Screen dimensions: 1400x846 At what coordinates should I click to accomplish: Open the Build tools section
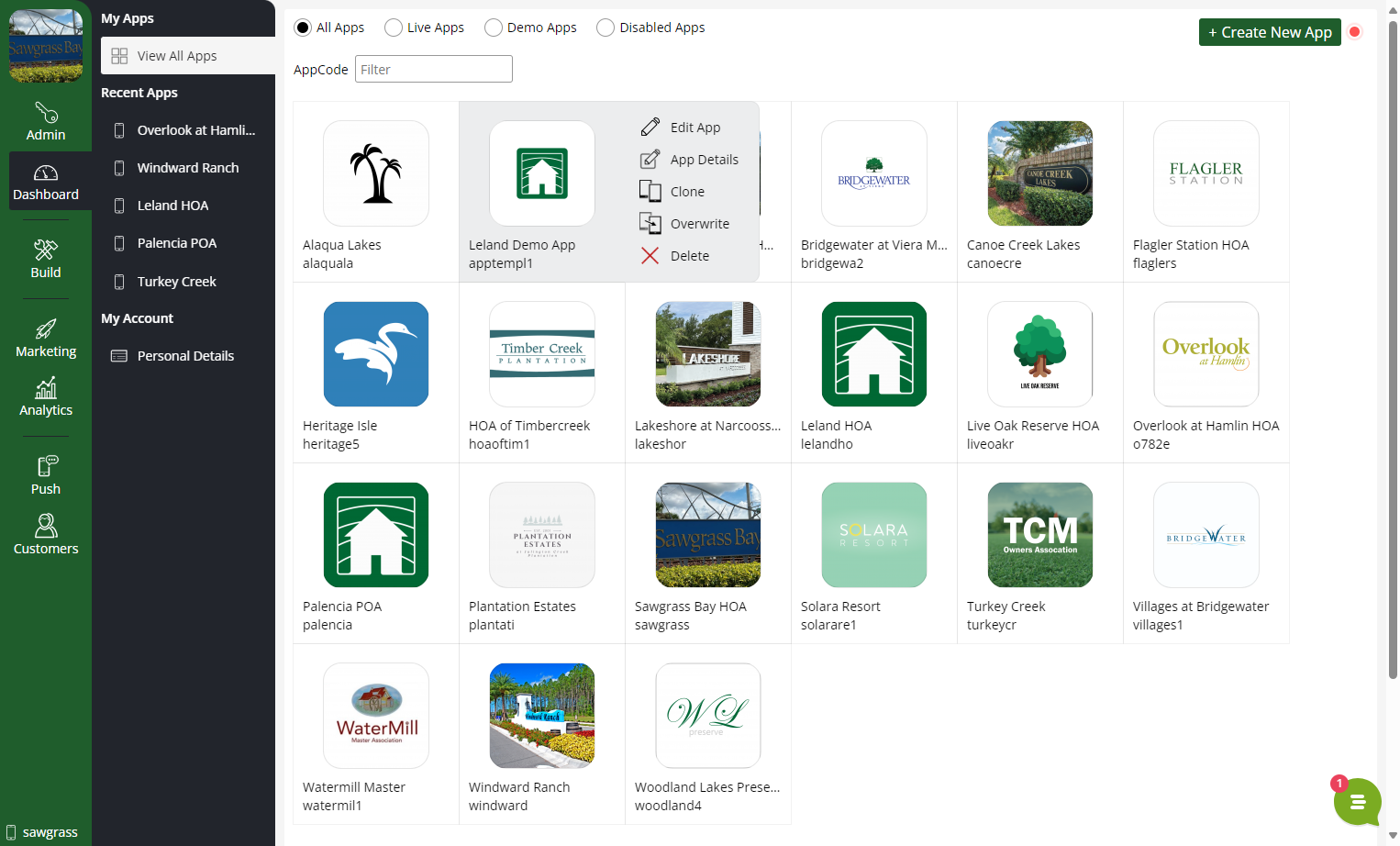pyautogui.click(x=46, y=259)
